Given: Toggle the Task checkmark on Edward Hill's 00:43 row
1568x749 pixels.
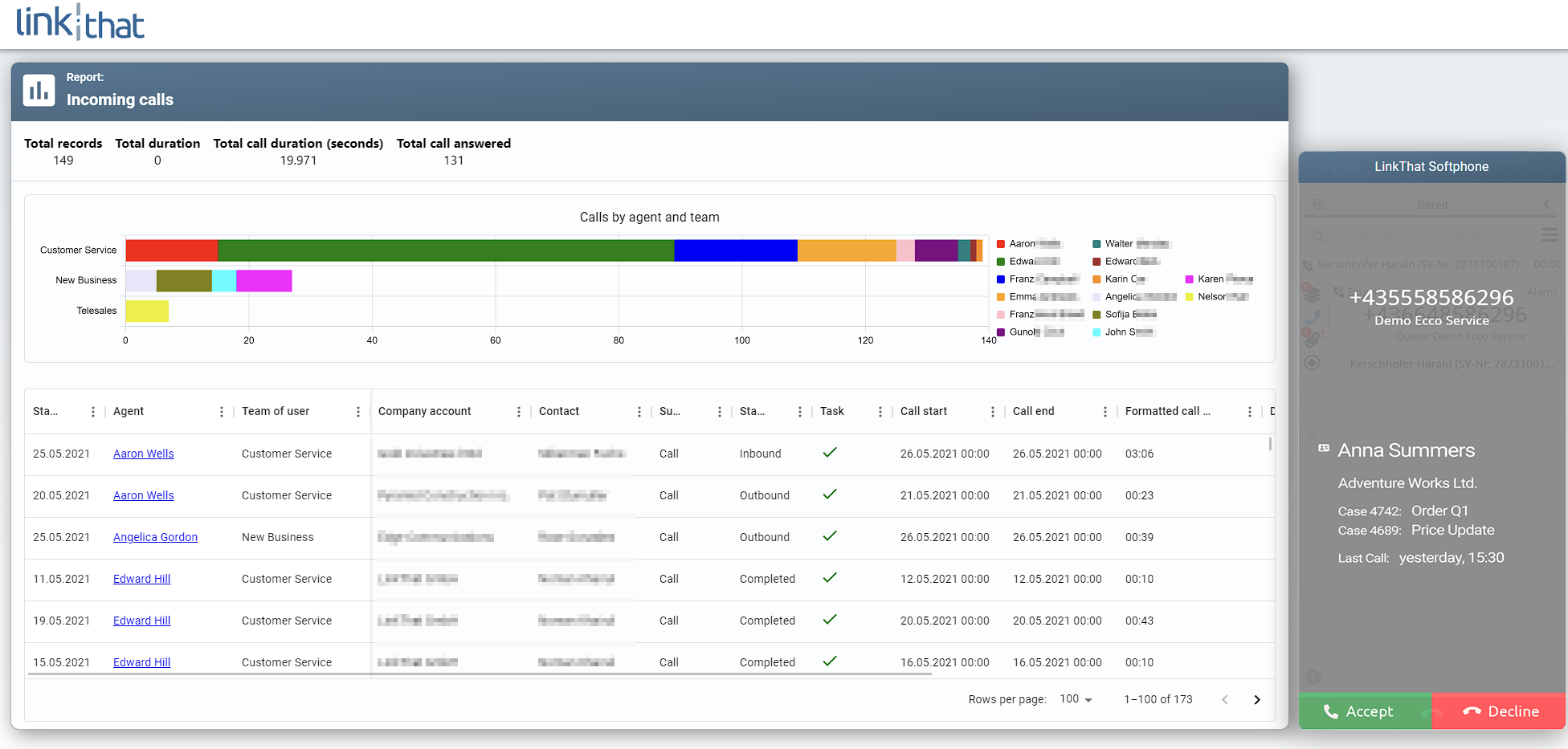Looking at the screenshot, I should click(829, 619).
